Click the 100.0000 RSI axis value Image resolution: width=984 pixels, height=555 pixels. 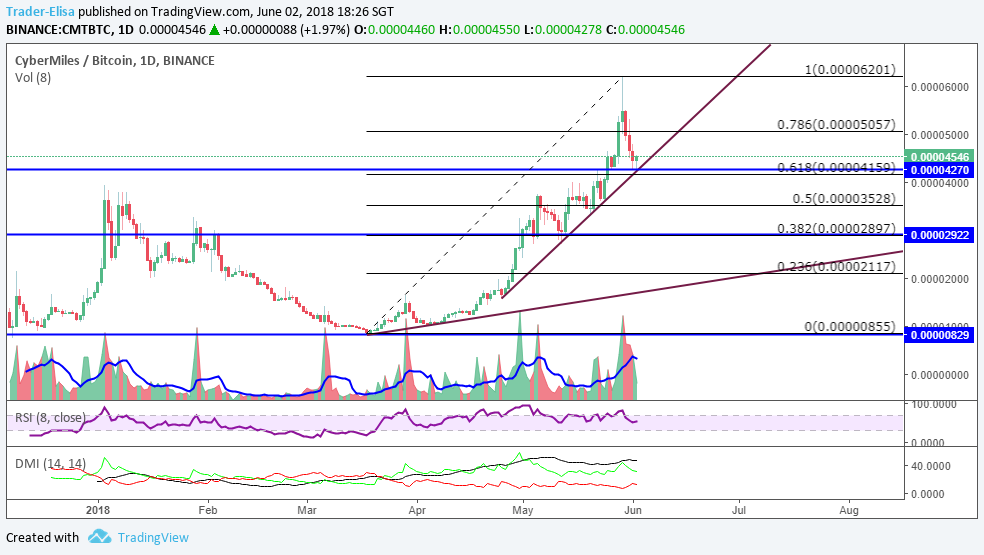point(934,404)
